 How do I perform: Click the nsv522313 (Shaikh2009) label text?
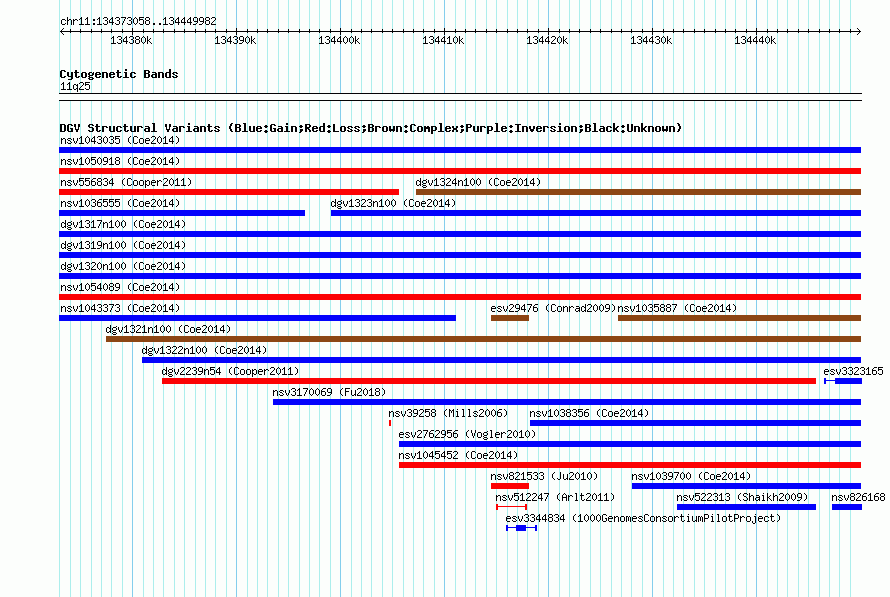[x=742, y=497]
